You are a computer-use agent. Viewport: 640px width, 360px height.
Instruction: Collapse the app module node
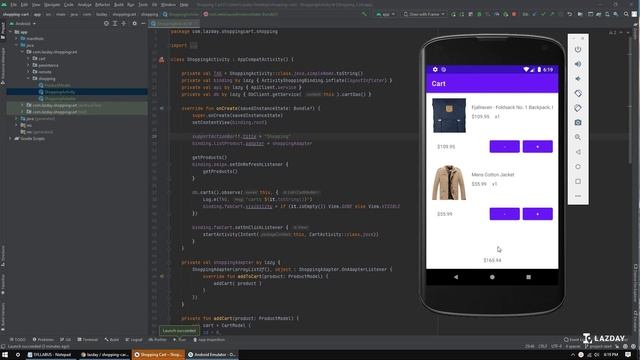11,32
